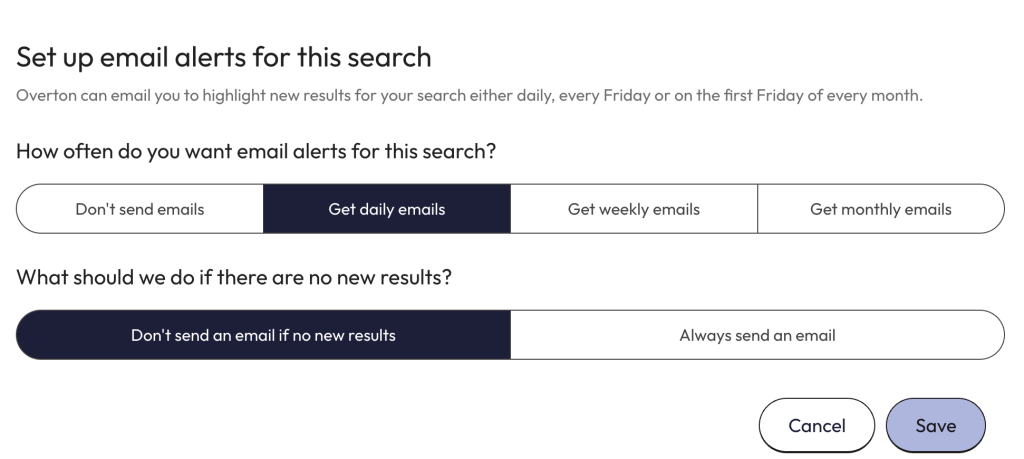The width and height of the screenshot is (1024, 459).
Task: Select the "Don't send emails" option
Action: pos(140,209)
